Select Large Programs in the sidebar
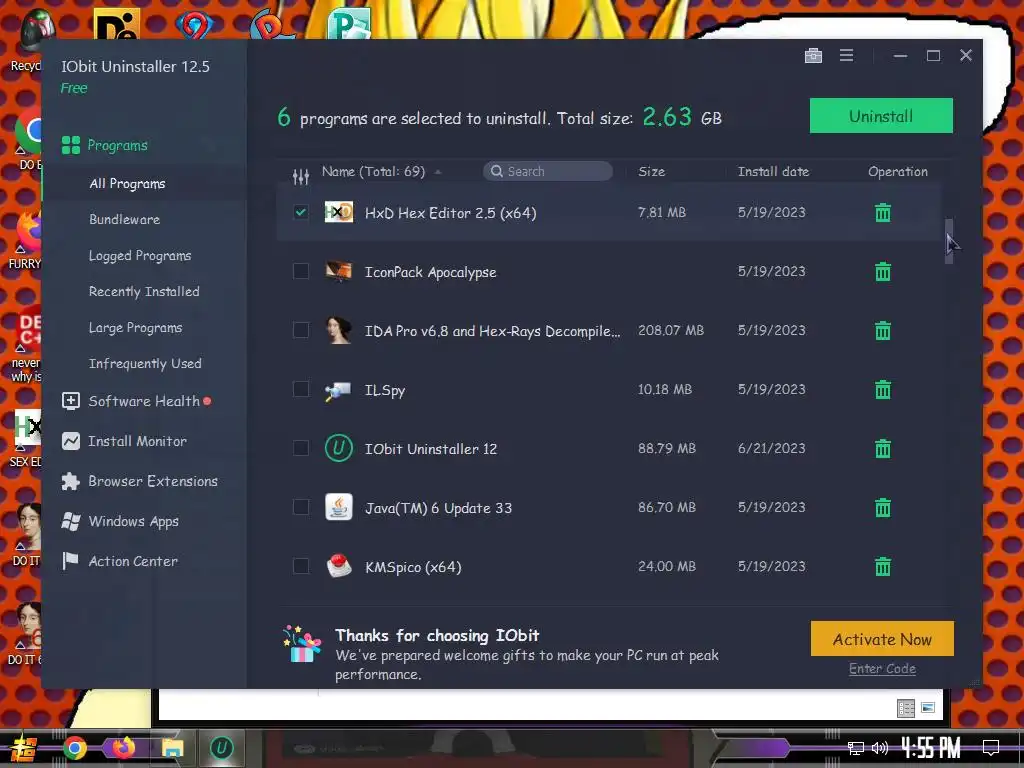The height and width of the screenshot is (768, 1024). point(136,328)
